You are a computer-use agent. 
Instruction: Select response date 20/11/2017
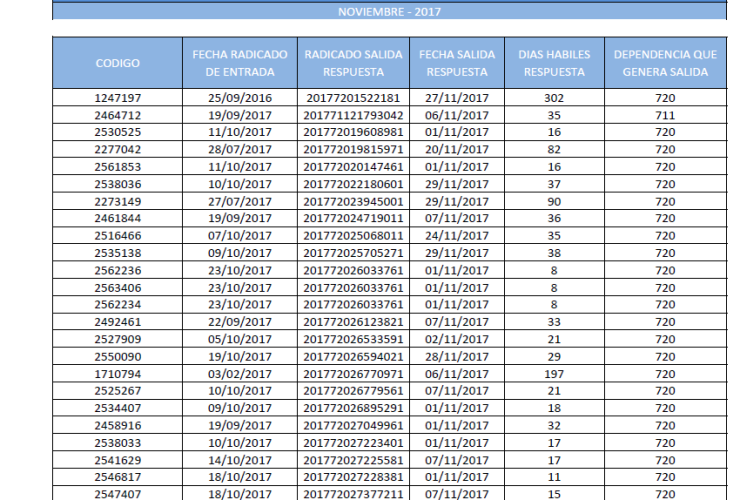(457, 150)
